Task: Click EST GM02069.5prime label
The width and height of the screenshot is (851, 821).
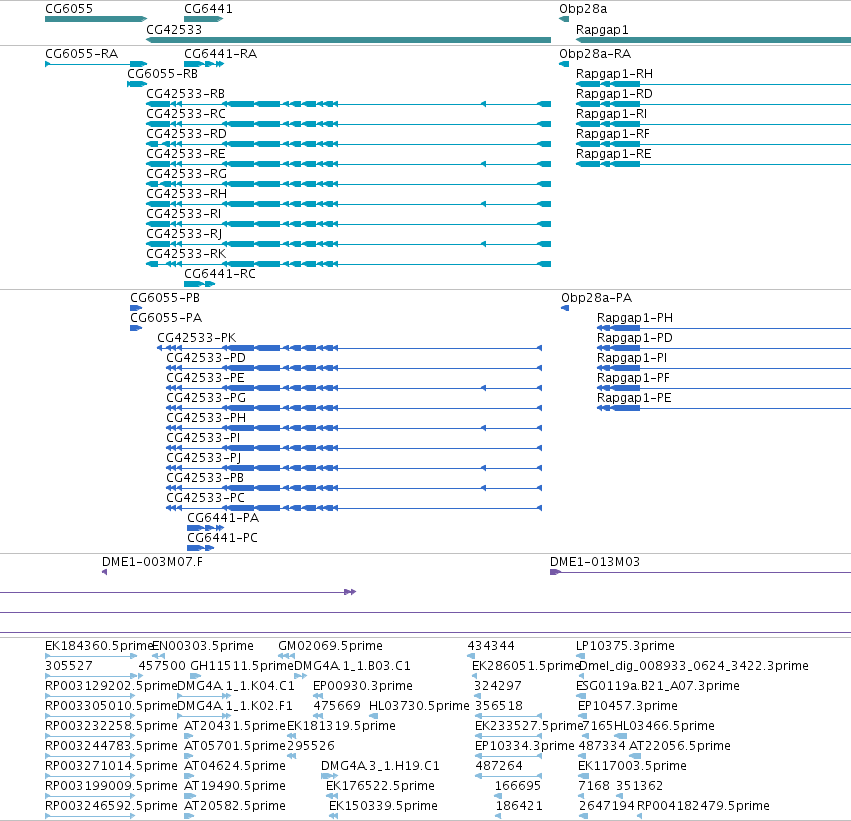Action: point(331,646)
